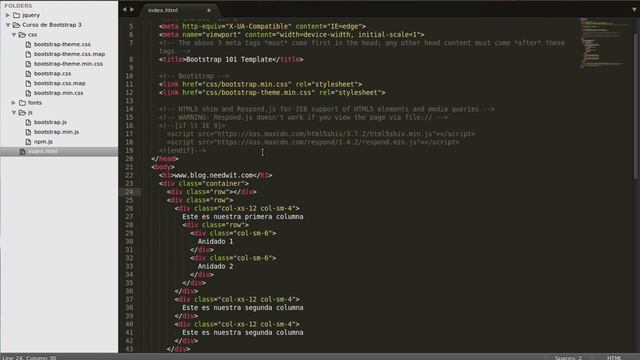The image size is (640, 360).
Task: Open bootstrap.min.js file
Action: [x=56, y=132]
